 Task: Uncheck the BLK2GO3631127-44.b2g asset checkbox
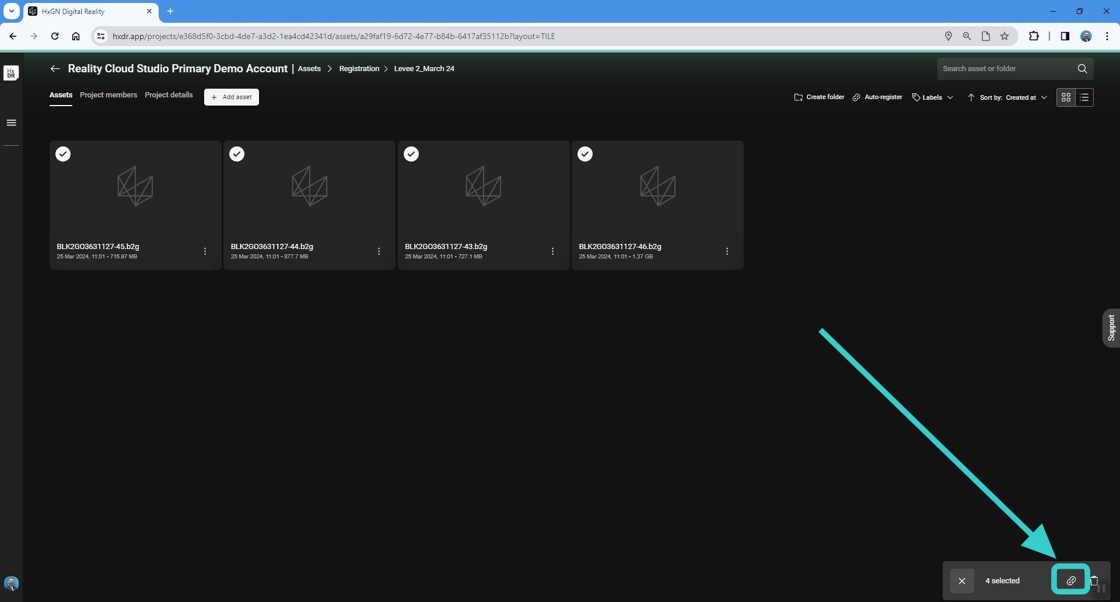coord(237,154)
